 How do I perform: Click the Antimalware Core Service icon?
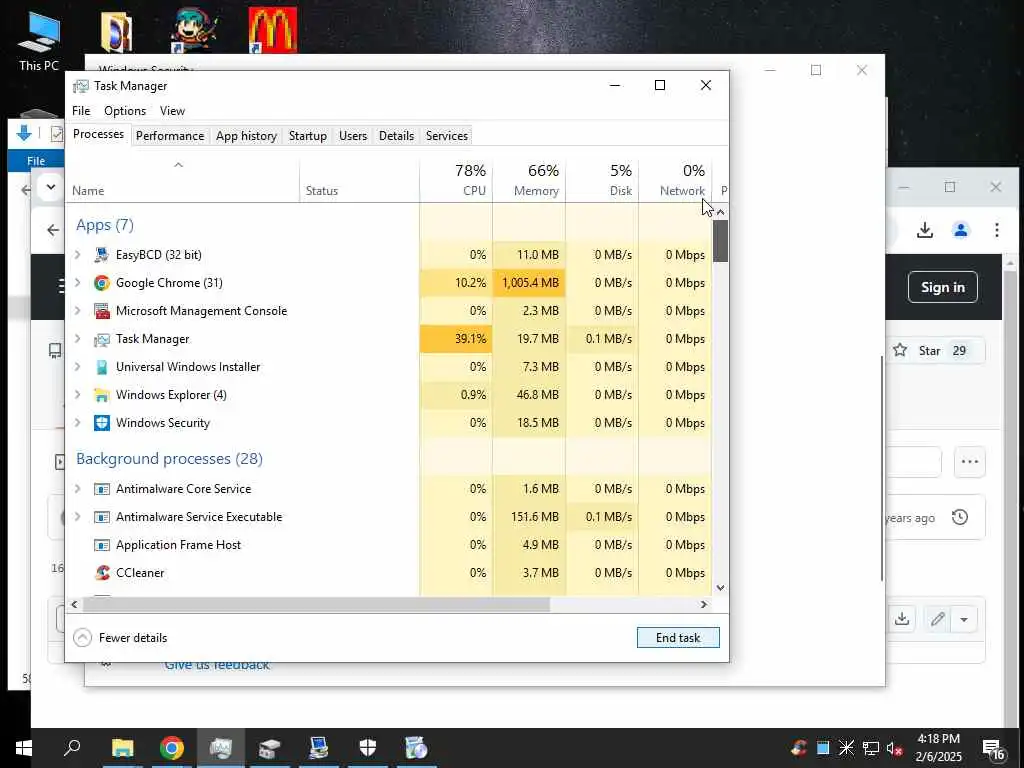tap(102, 488)
